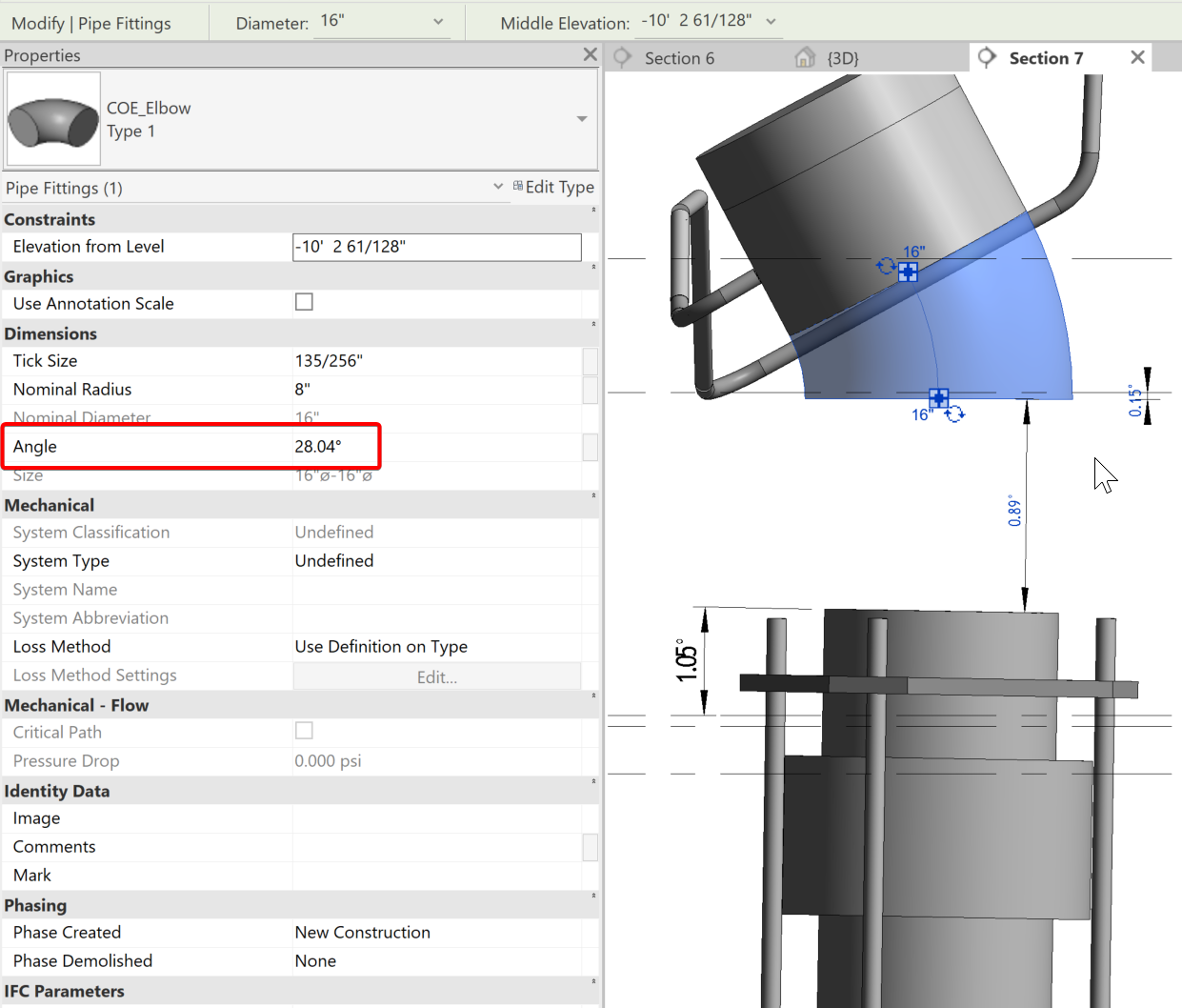Collapse the Identity Data group
1182x1008 pixels.
tap(593, 781)
